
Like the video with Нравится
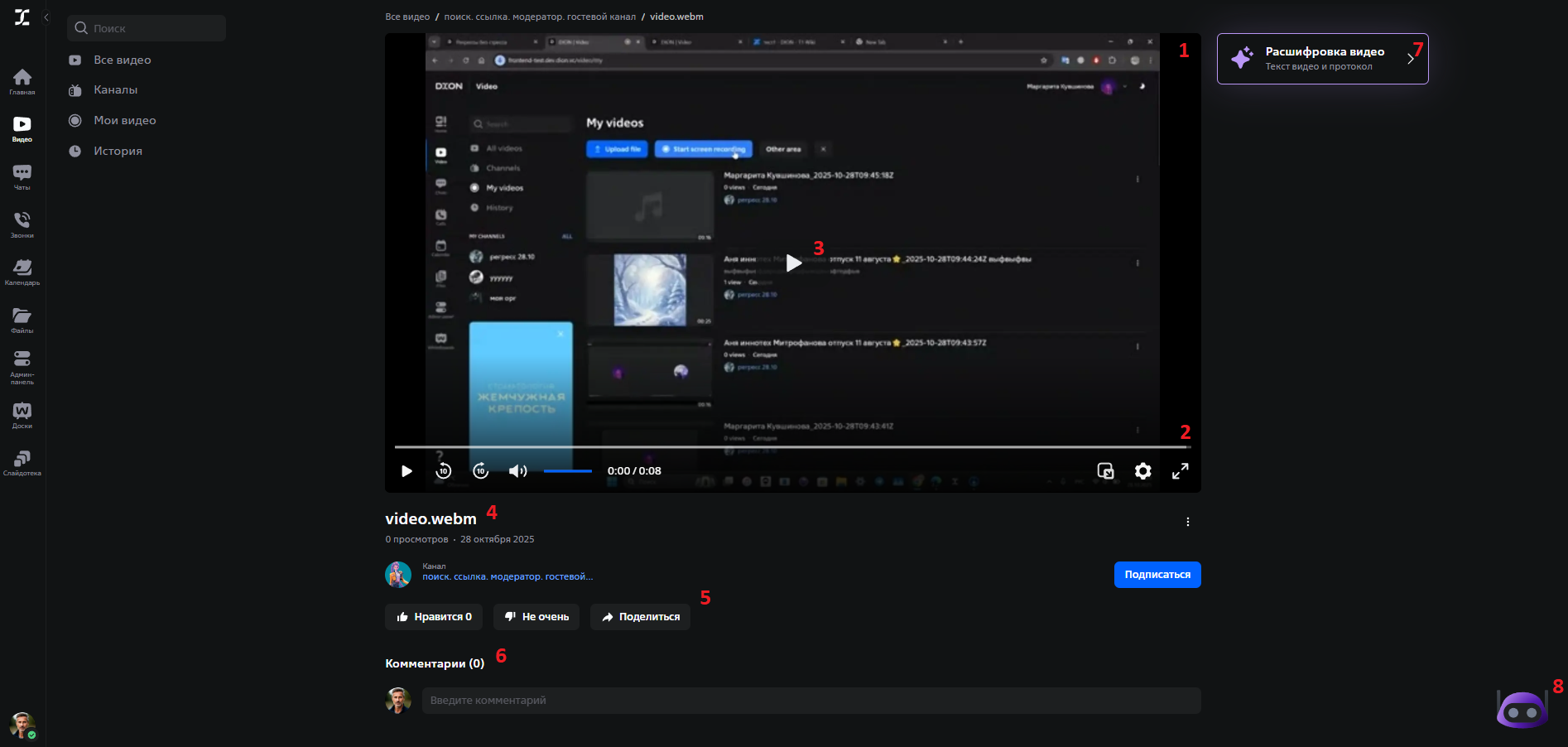pos(433,617)
